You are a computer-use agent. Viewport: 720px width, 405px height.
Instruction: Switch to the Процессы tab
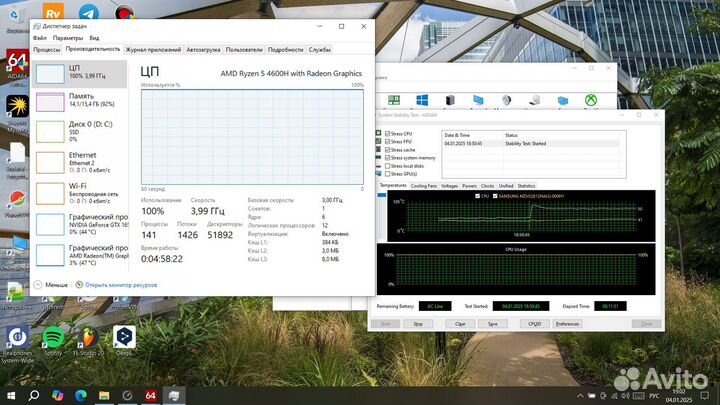pos(47,48)
